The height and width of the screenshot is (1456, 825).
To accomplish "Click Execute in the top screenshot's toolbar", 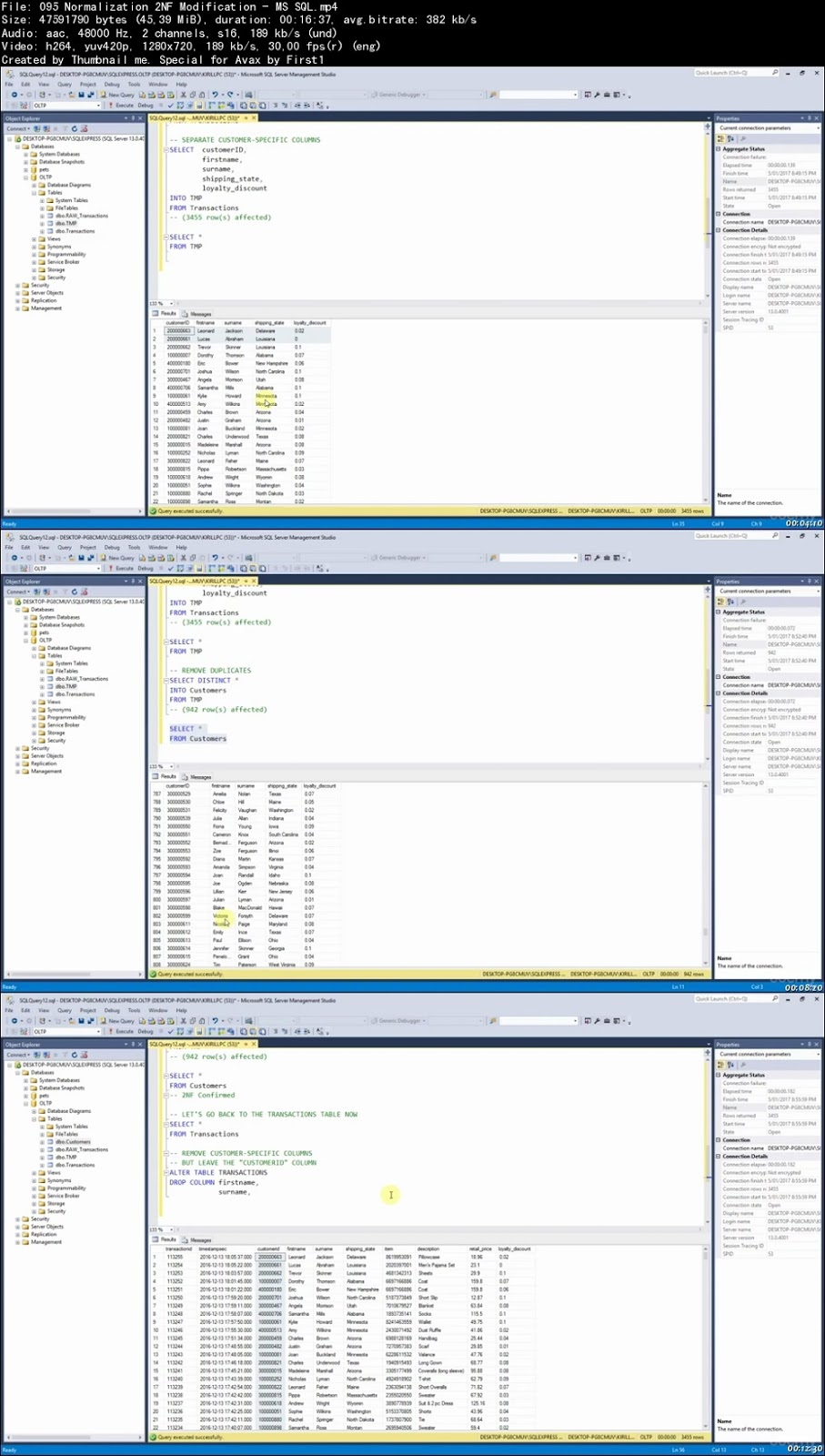I will click(x=123, y=106).
